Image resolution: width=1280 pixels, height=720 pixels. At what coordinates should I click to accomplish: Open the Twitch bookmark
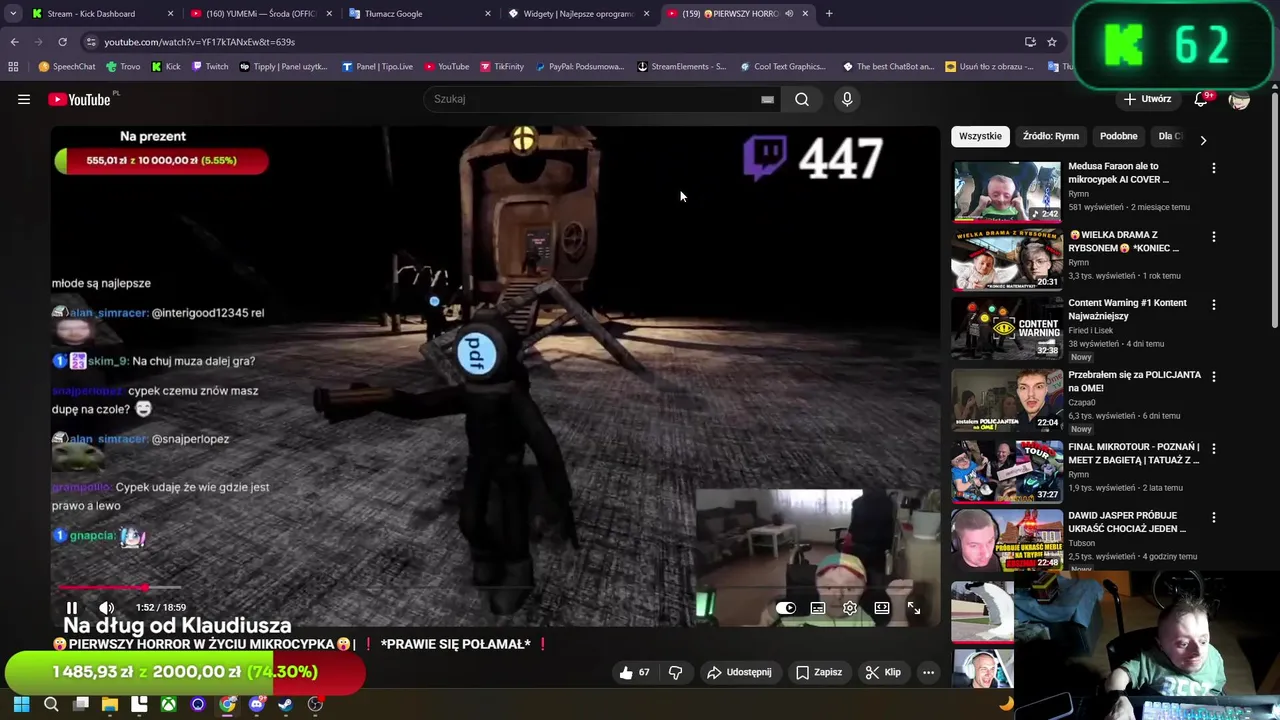click(209, 67)
